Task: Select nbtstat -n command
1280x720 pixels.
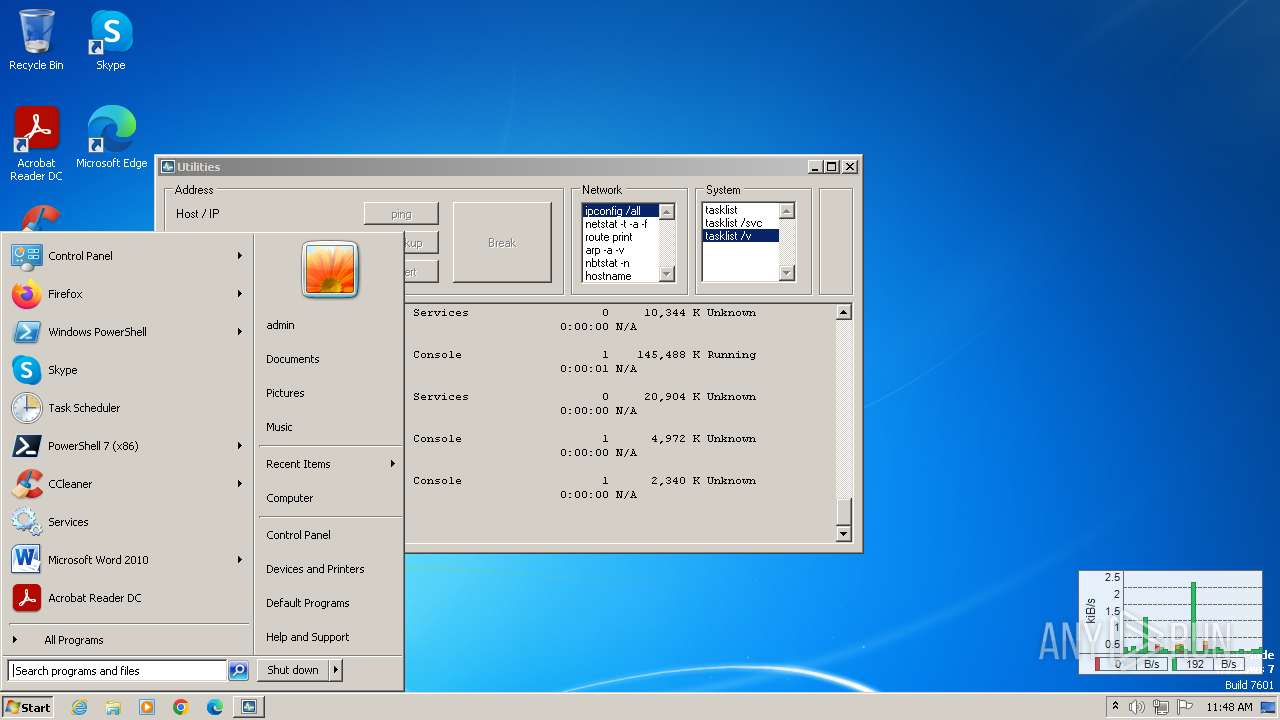Action: point(620,263)
